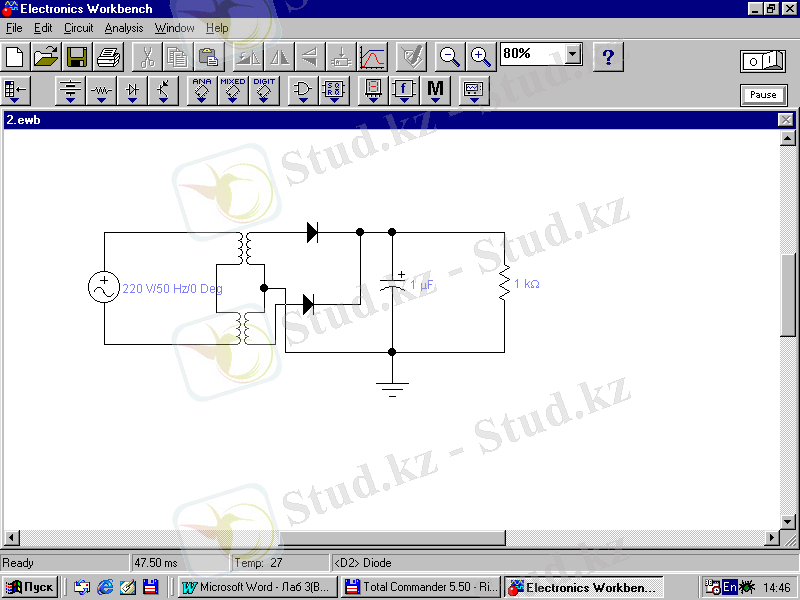Open the Digital flip-flop parts bin
Image resolution: width=800 pixels, height=600 pixels.
click(334, 91)
